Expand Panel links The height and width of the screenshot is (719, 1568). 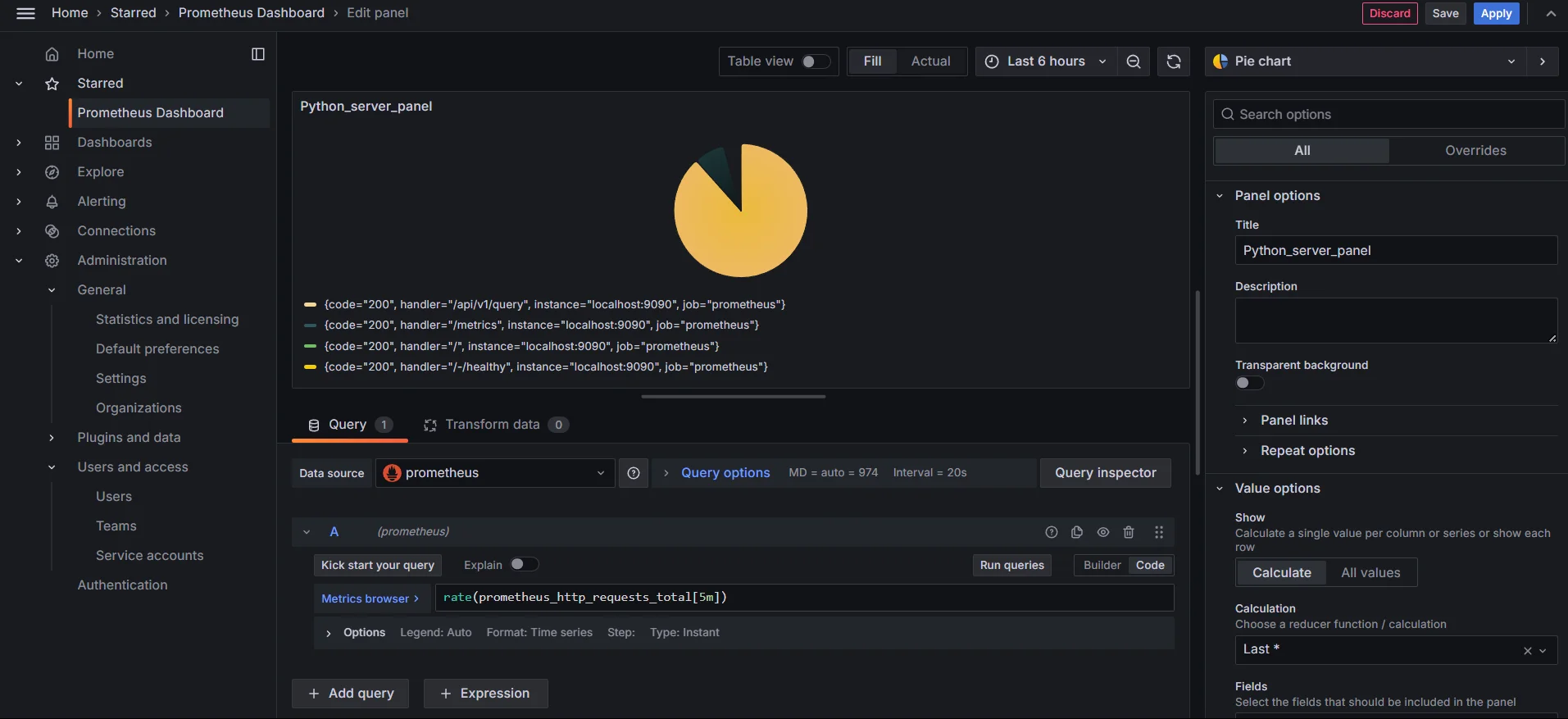point(1293,421)
